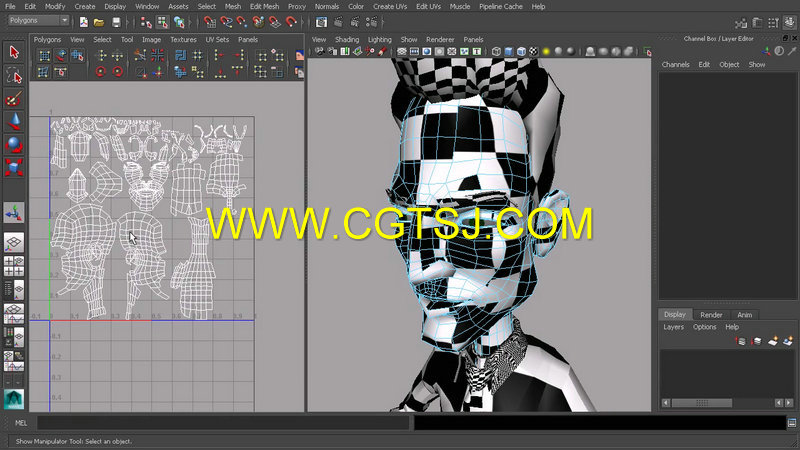Image resolution: width=800 pixels, height=450 pixels.
Task: Click Cut UV edges scissors icon
Action: coord(140,56)
